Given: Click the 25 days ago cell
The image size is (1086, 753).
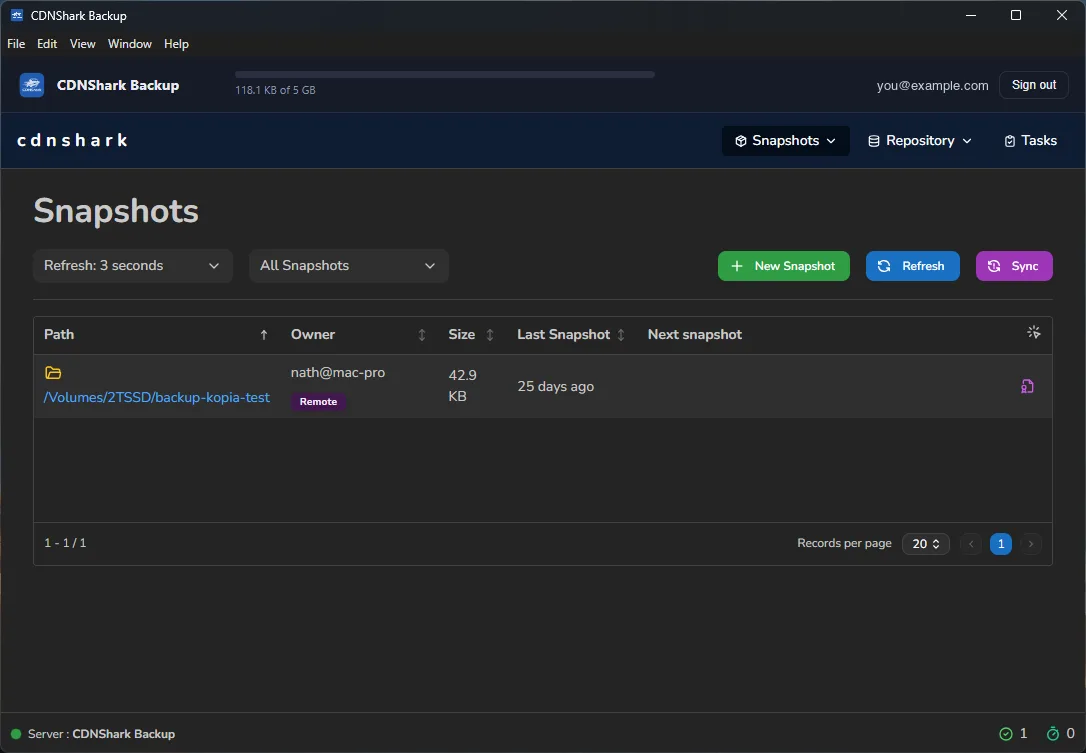Looking at the screenshot, I should pos(555,387).
